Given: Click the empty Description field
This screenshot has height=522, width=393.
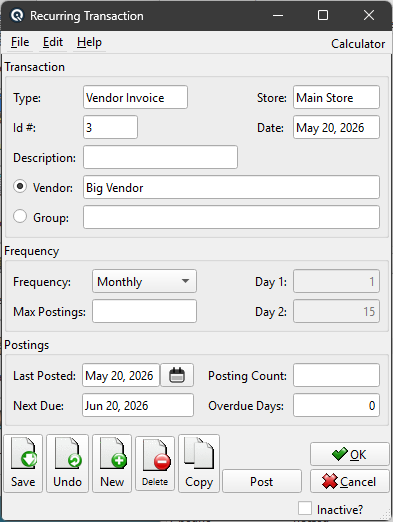Looking at the screenshot, I should [x=160, y=157].
